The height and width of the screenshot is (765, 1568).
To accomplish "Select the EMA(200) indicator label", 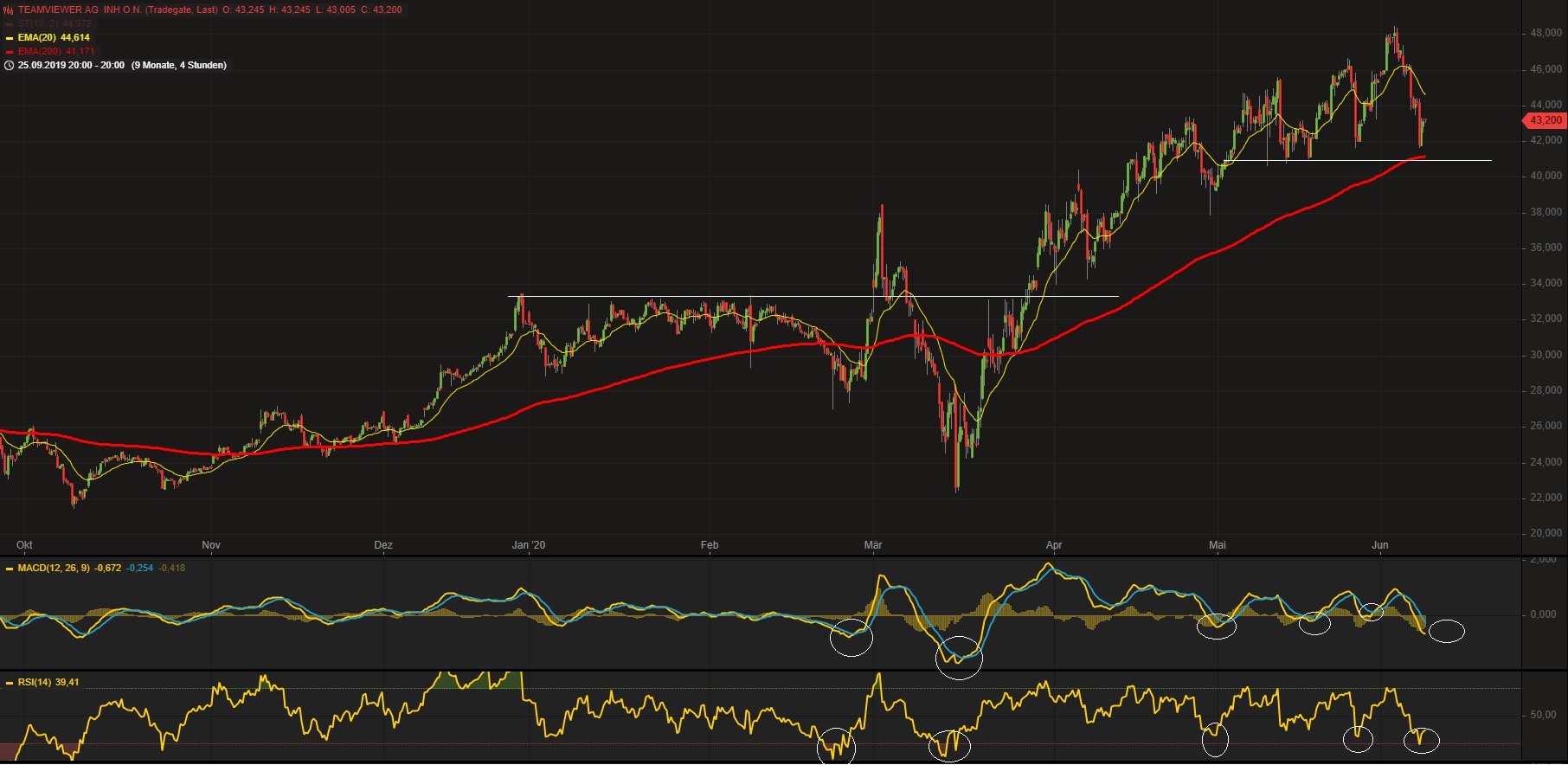I will 56,52.
